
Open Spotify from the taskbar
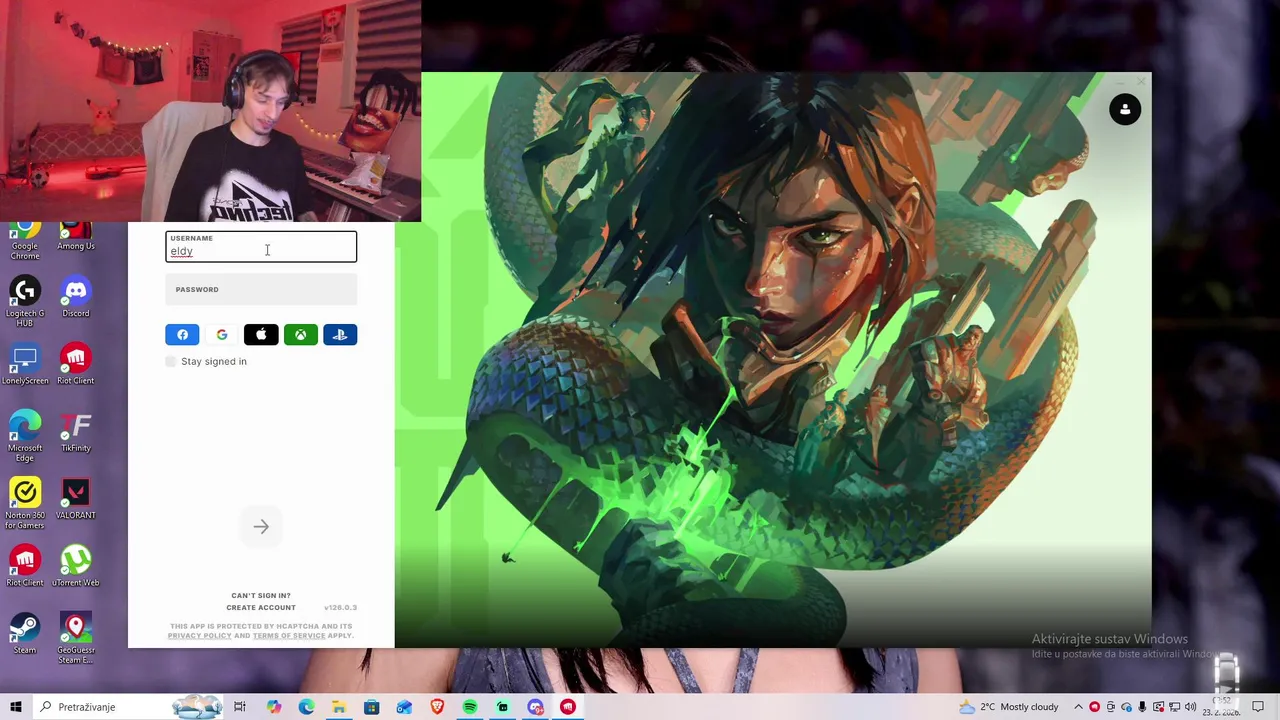click(470, 707)
